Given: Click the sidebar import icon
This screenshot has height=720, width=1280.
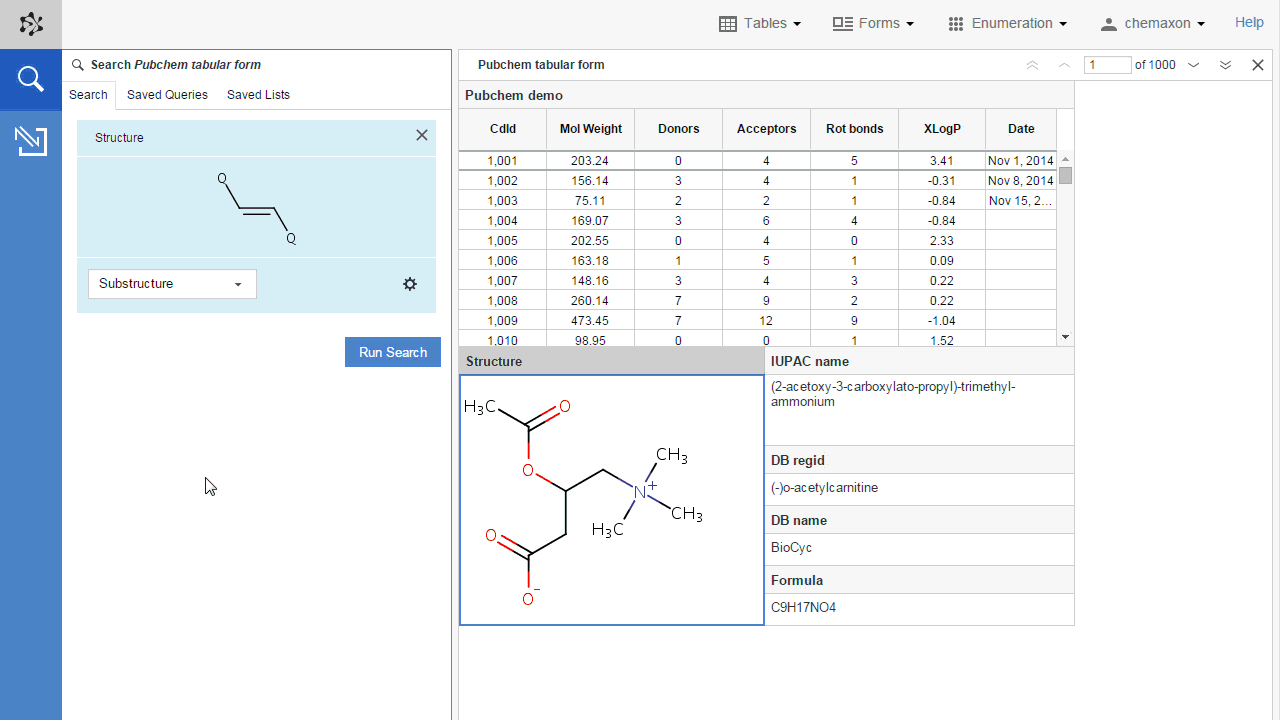Looking at the screenshot, I should [x=31, y=141].
